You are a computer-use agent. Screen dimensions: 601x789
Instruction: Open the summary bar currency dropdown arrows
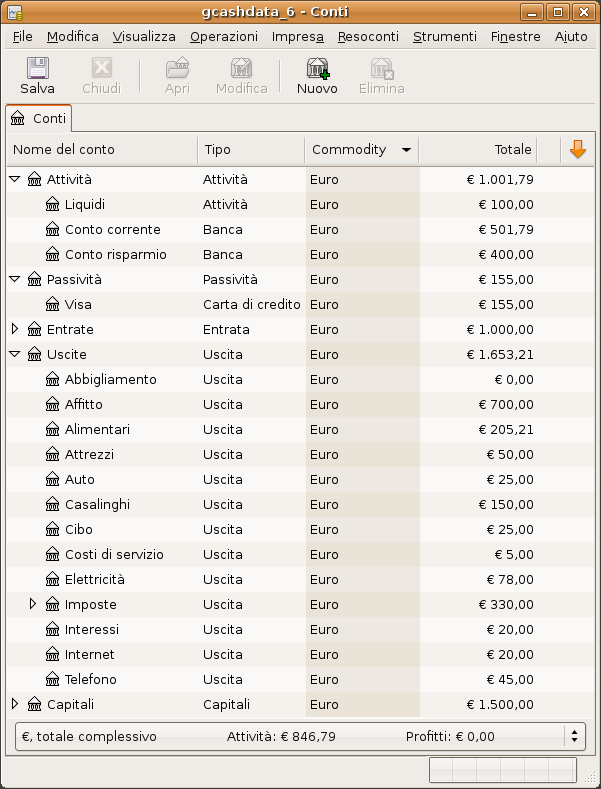tap(574, 736)
